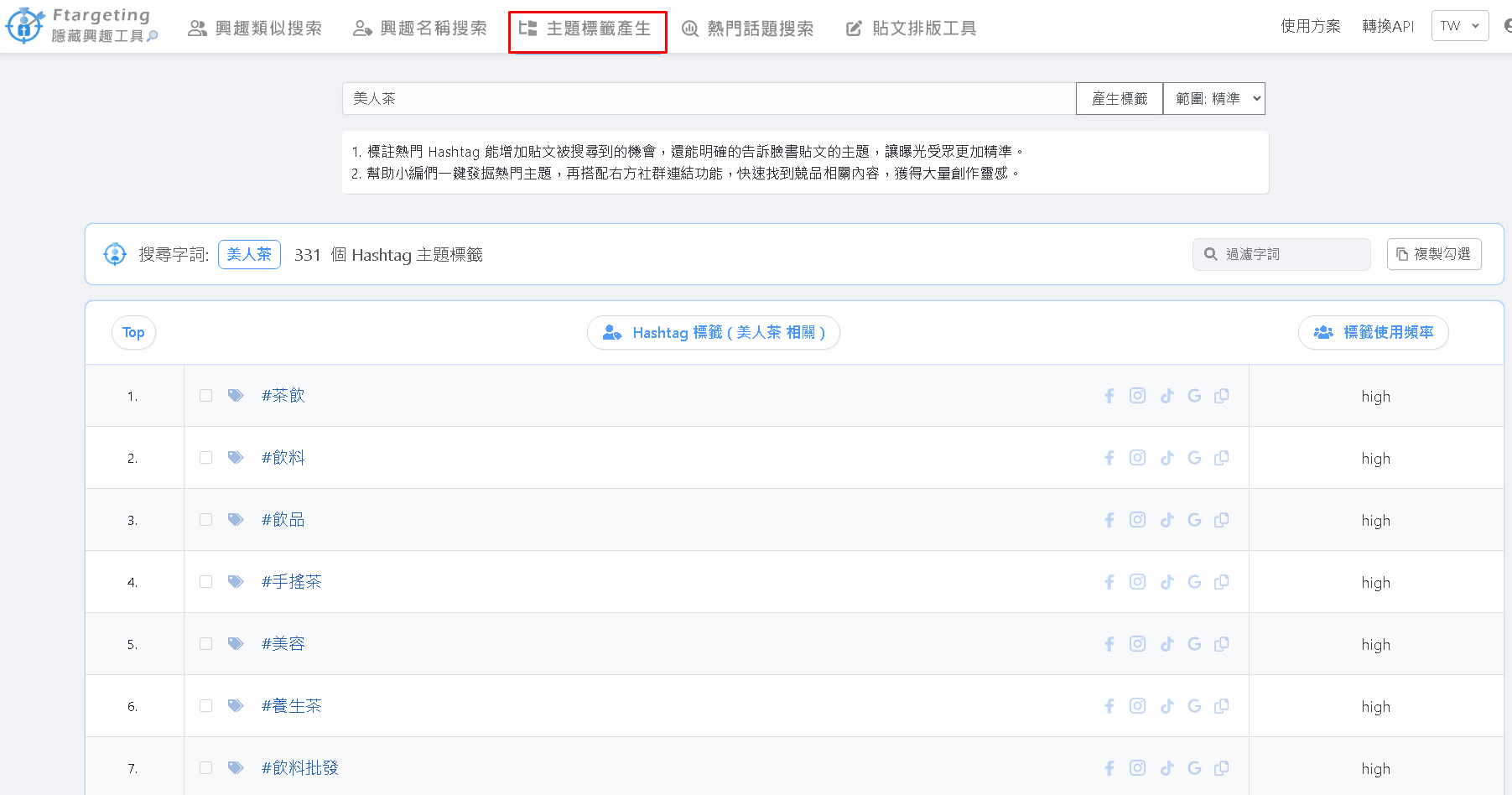Open 興趣類似搜索 tab
Screen dimensions: 1512x795
[255, 29]
